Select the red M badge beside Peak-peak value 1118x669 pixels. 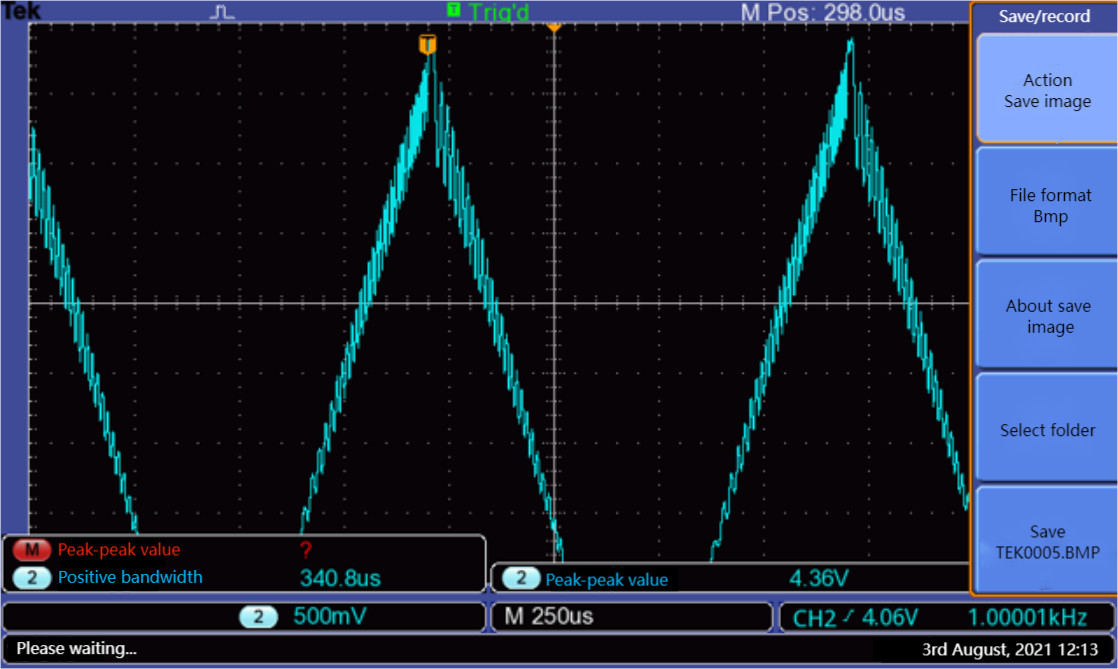[32, 549]
